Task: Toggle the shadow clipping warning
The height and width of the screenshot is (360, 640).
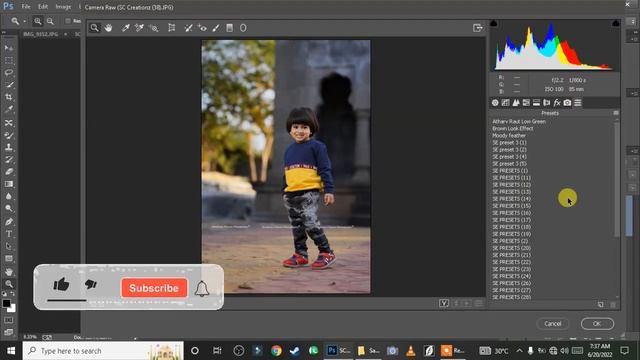Action: point(493,23)
